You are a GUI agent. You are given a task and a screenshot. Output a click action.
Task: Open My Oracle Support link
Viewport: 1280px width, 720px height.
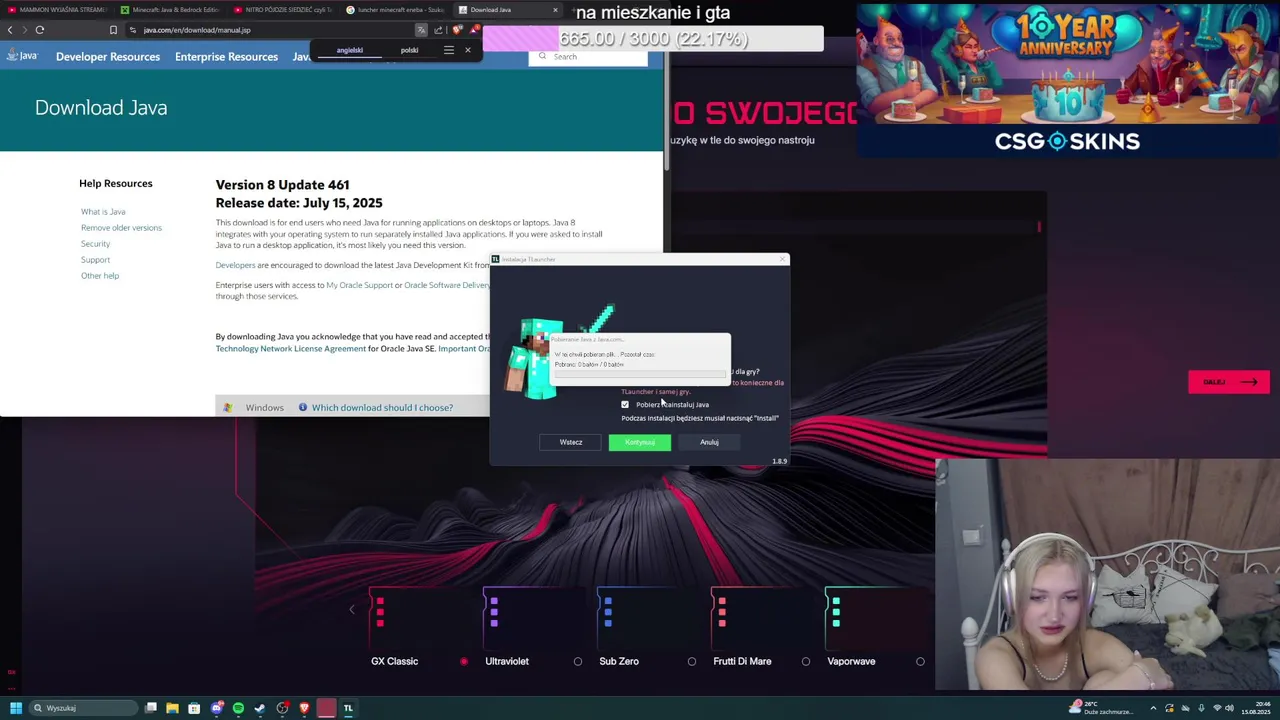(359, 285)
